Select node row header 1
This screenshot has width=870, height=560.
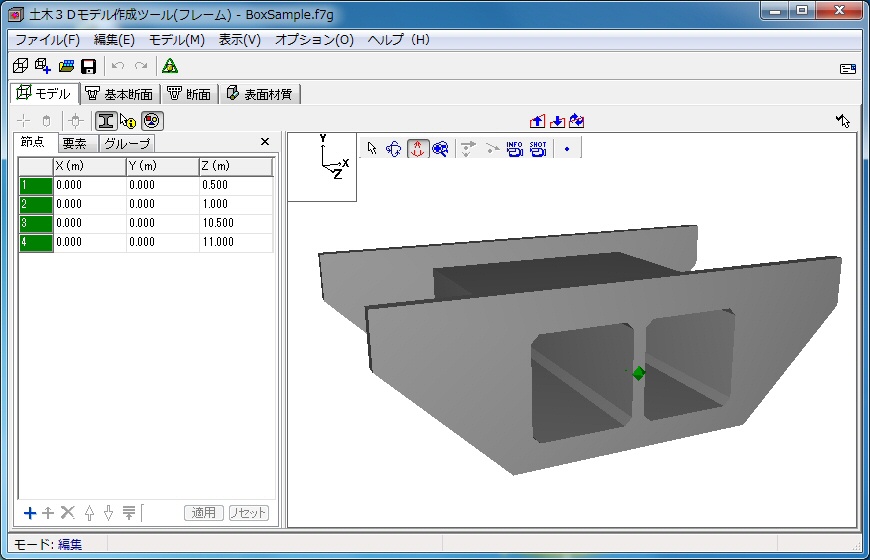pos(36,185)
